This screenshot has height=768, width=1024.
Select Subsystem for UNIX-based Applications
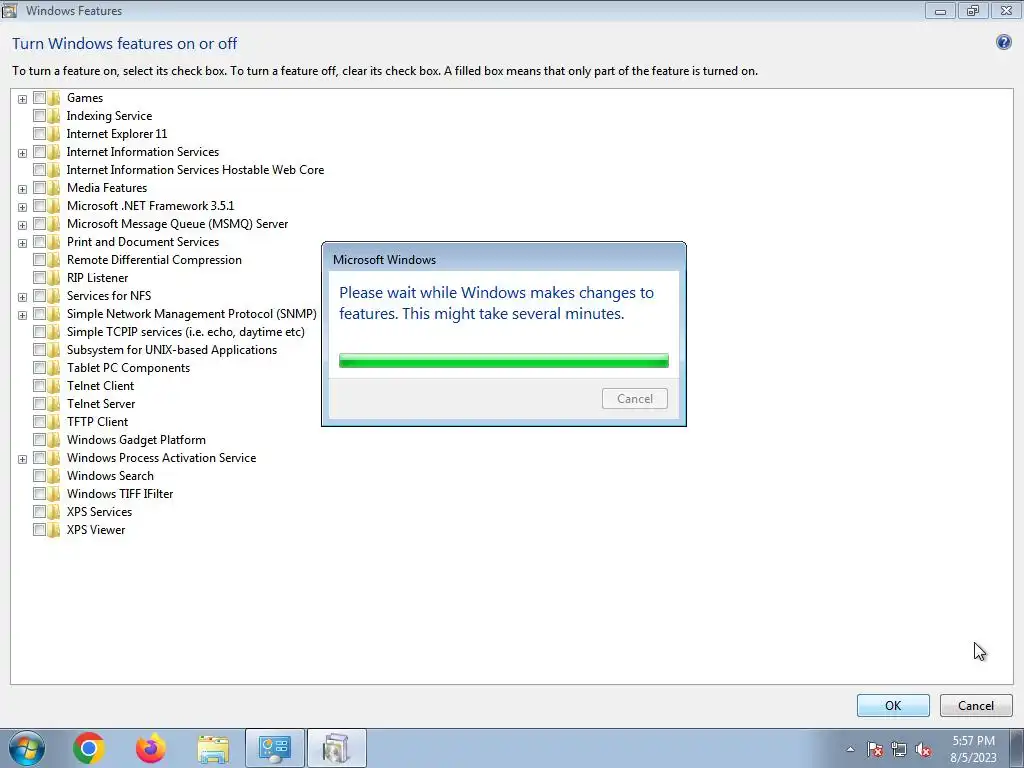point(172,350)
